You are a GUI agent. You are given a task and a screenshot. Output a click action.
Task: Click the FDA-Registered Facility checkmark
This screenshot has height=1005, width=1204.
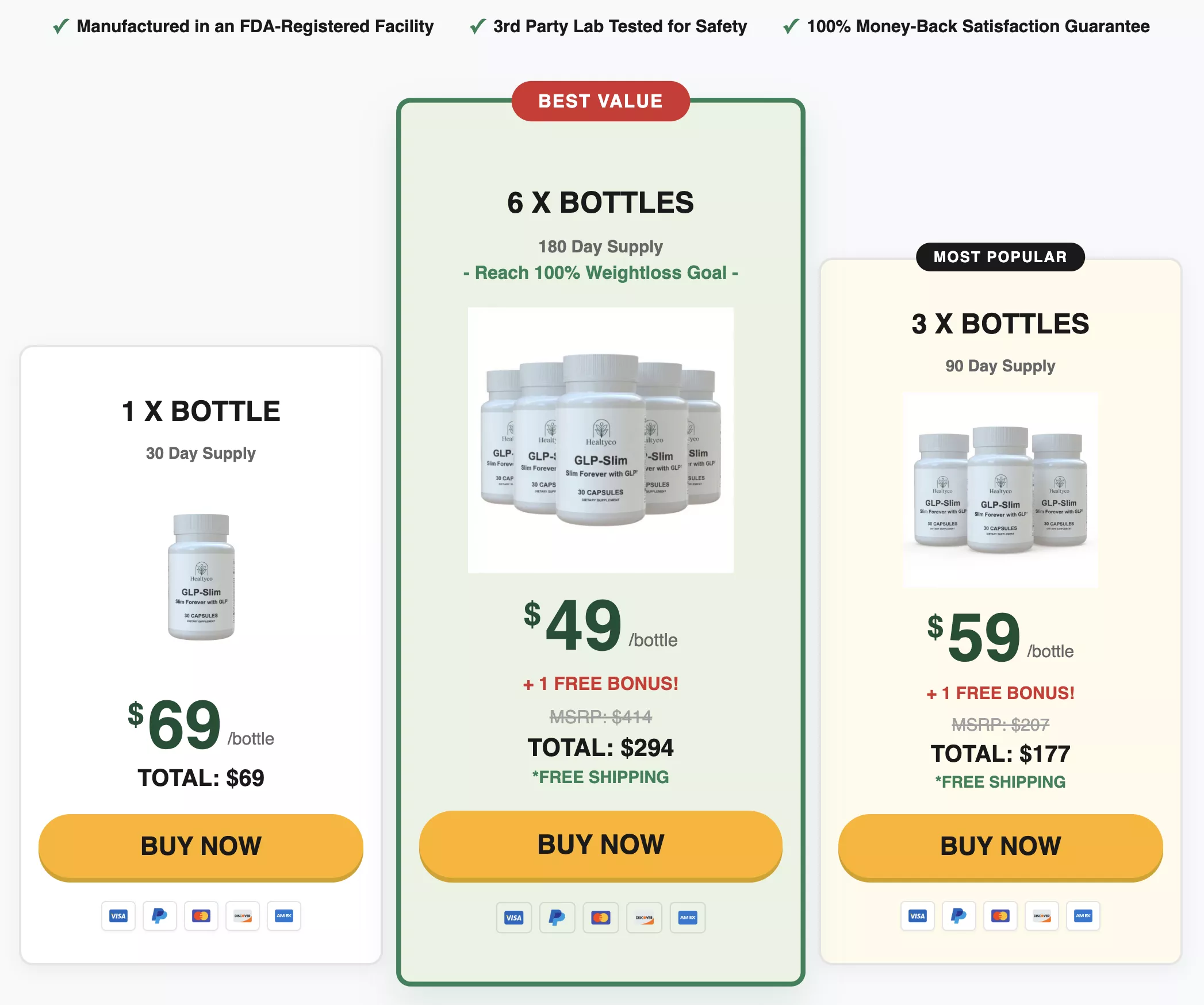(61, 26)
